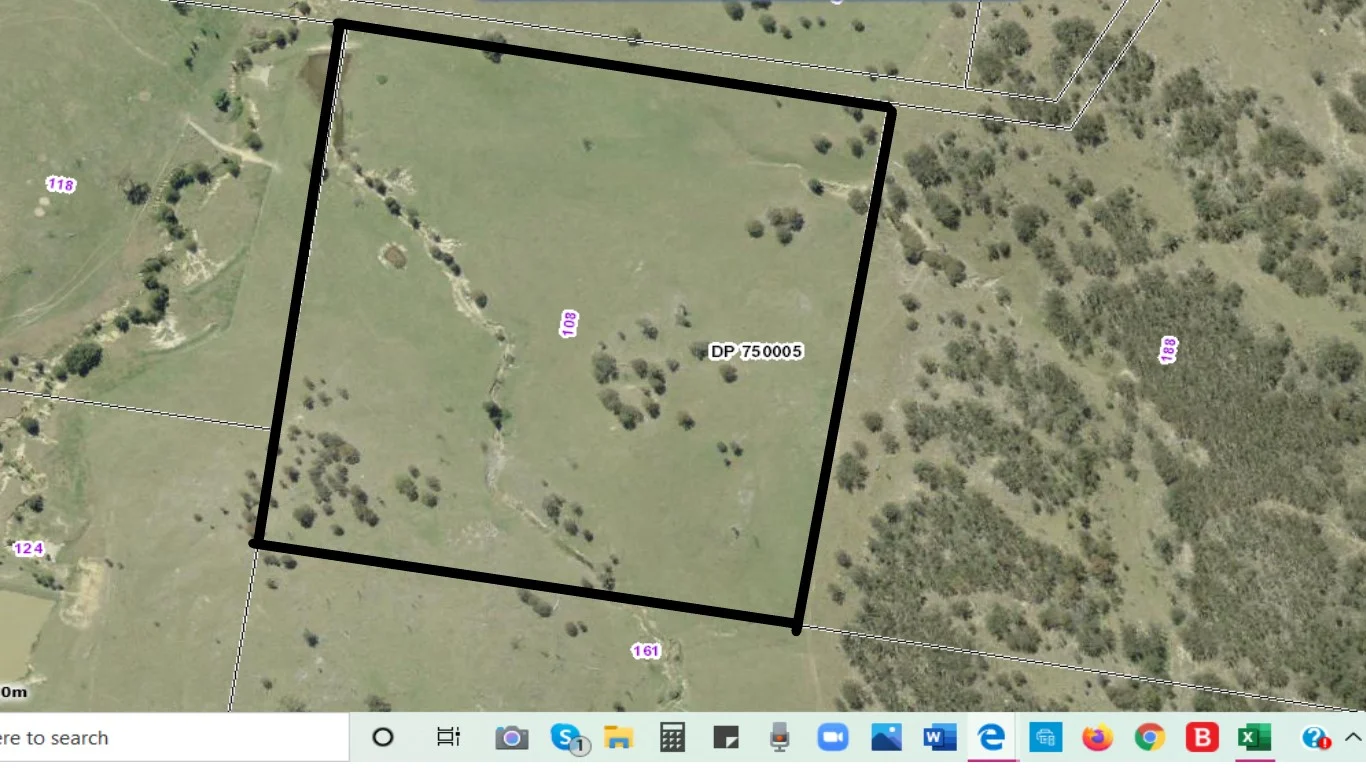Click lot 118 label on map
Screen dimensions: 1366x768
pyautogui.click(x=61, y=185)
